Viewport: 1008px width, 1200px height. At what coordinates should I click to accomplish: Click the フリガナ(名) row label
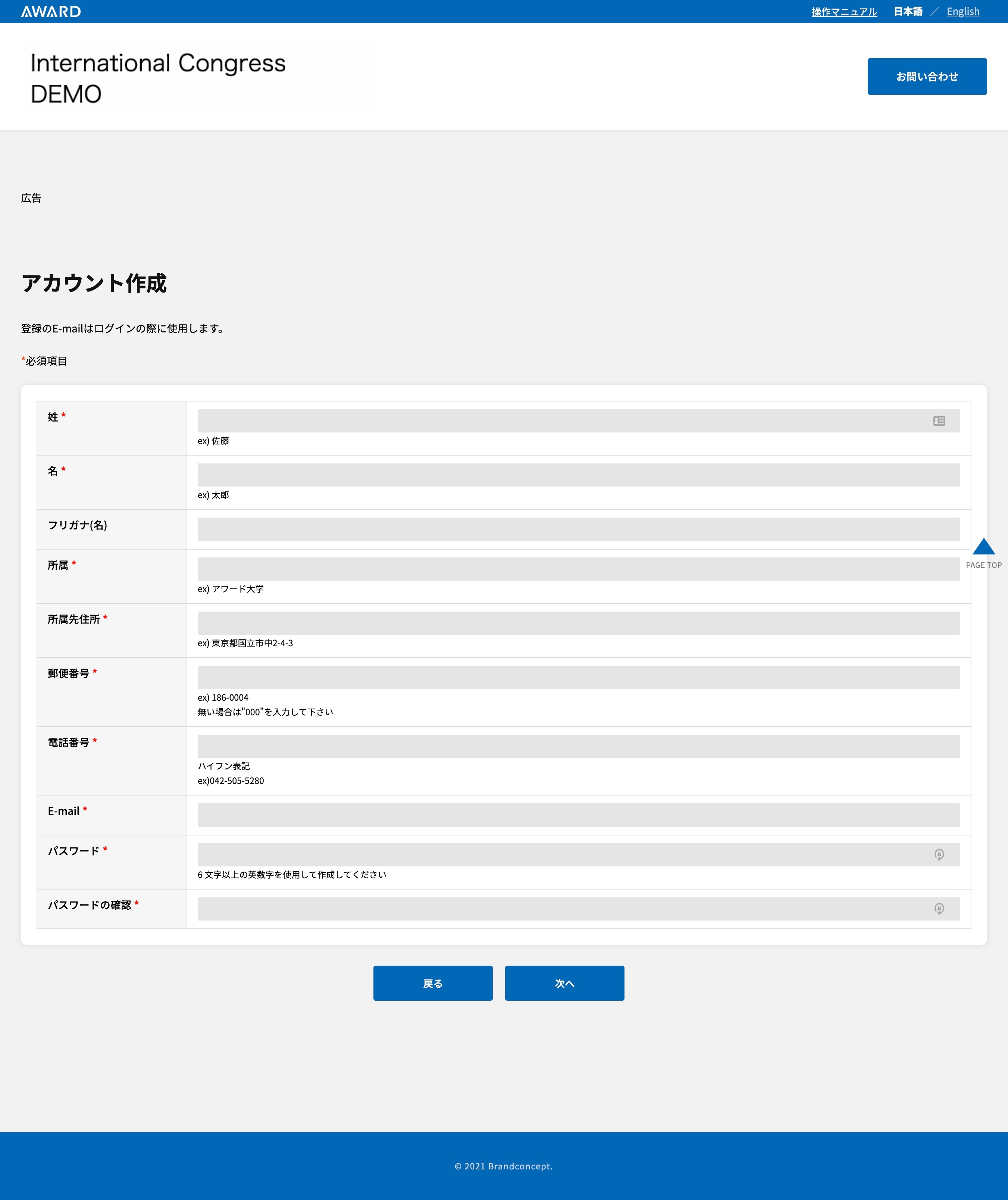pos(77,525)
